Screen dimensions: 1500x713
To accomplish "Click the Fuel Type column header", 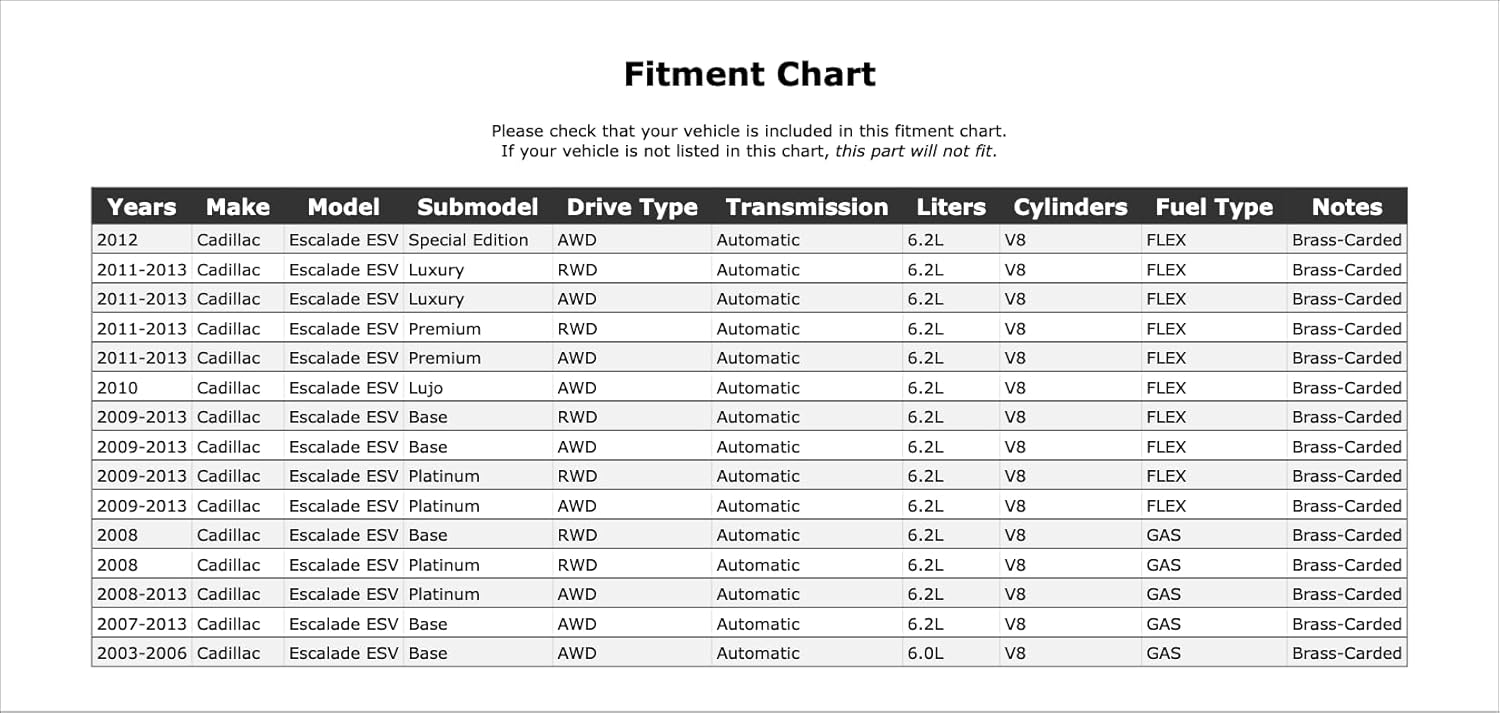I will click(x=1214, y=207).
